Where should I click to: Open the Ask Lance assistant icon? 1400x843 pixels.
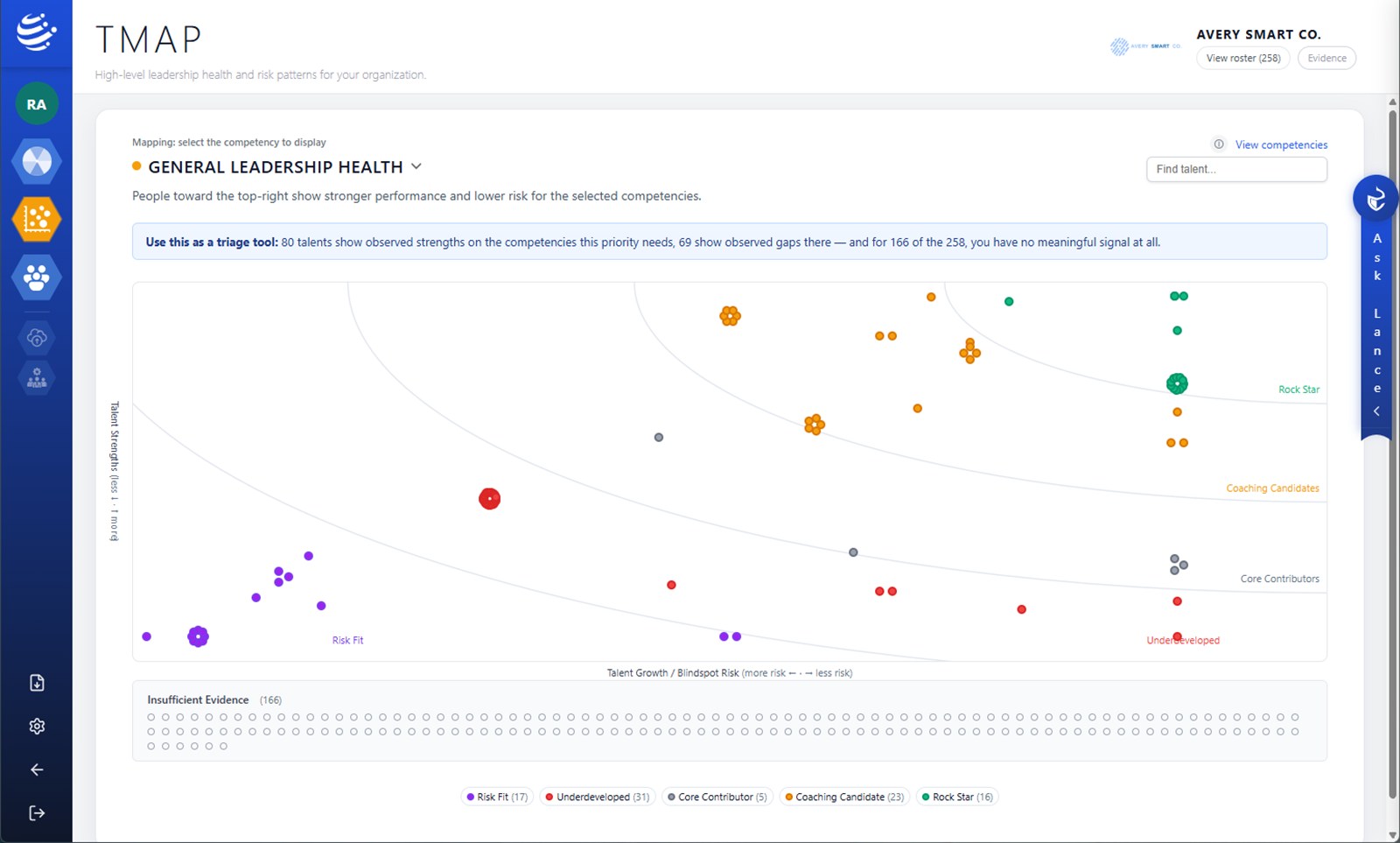[1375, 198]
